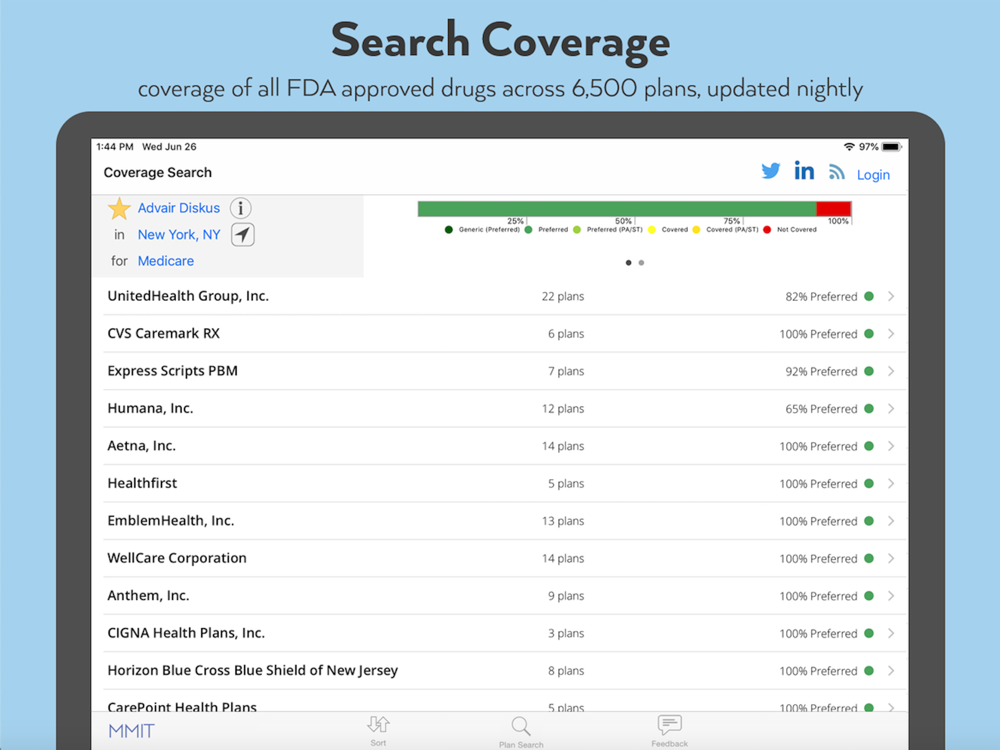Image resolution: width=1000 pixels, height=750 pixels.
Task: Change the Medicare plan type
Action: [x=166, y=261]
